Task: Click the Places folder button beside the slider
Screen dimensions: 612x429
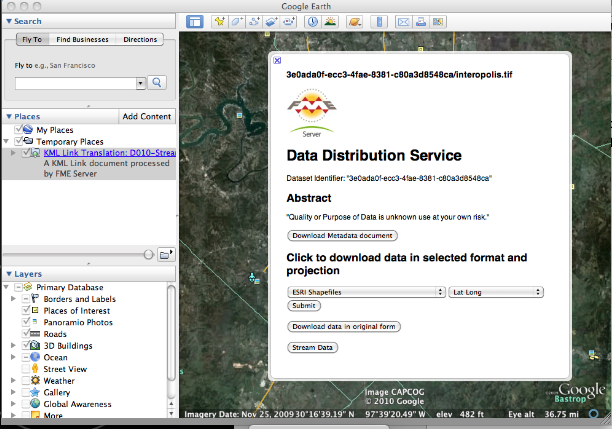Action: pyautogui.click(x=166, y=255)
